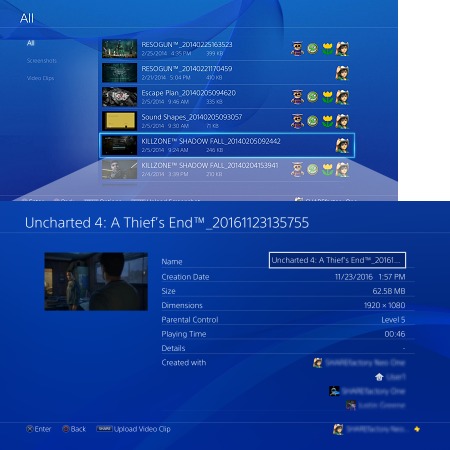450x450 pixels.
Task: Click the 2/5/2014 9:46 AM date text
Action: tap(165, 102)
